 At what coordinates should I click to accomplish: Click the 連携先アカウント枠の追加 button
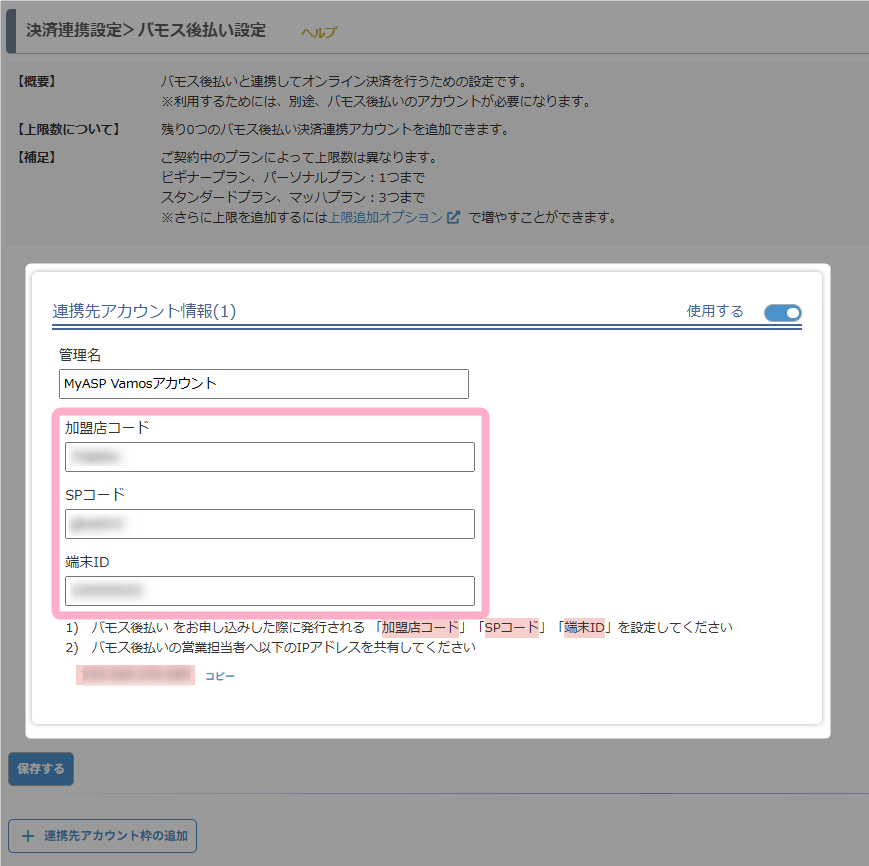[x=102, y=835]
